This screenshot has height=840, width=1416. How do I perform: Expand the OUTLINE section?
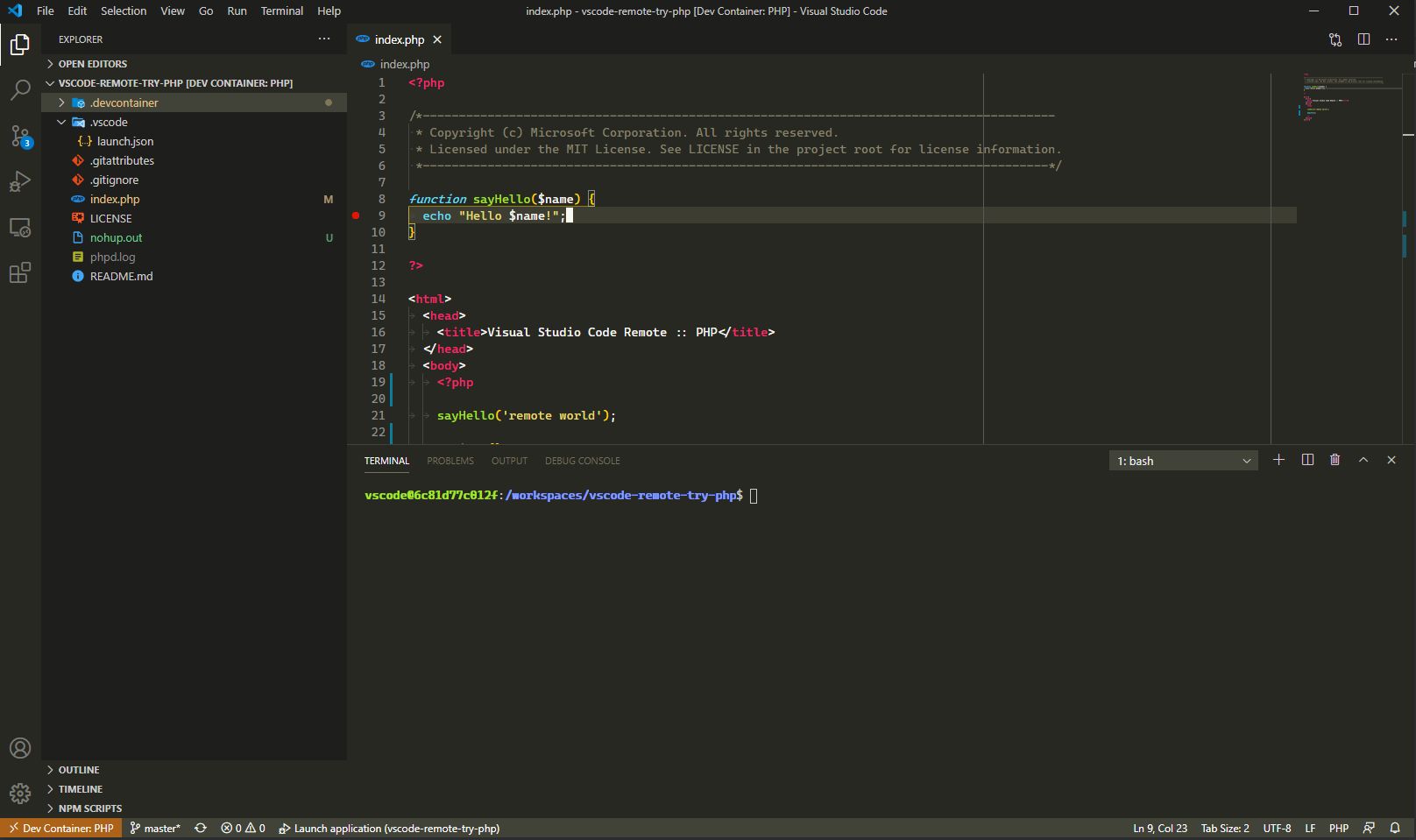point(79,770)
